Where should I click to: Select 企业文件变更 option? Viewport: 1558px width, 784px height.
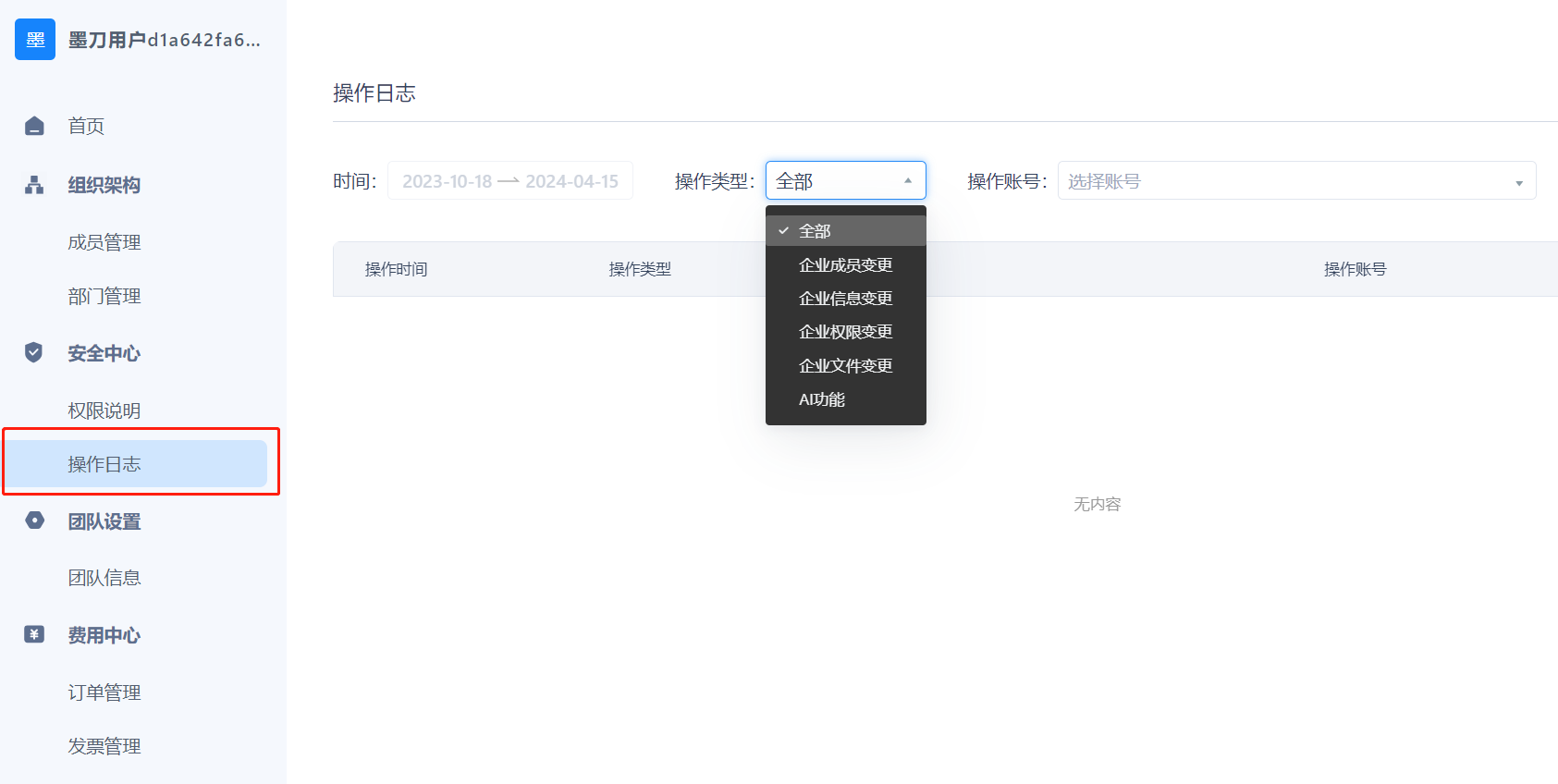click(x=845, y=366)
